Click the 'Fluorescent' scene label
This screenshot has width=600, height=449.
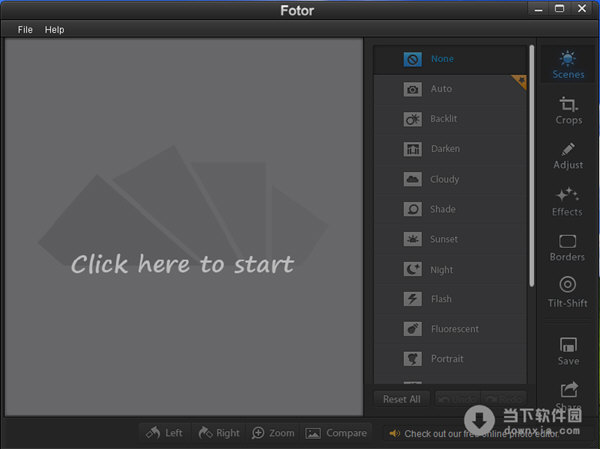(x=455, y=329)
